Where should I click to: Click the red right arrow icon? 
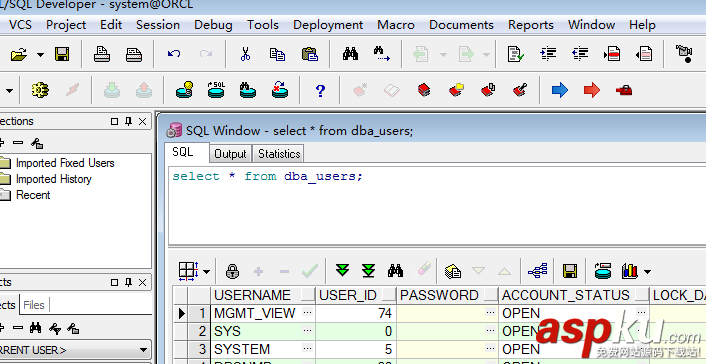pyautogui.click(x=592, y=90)
